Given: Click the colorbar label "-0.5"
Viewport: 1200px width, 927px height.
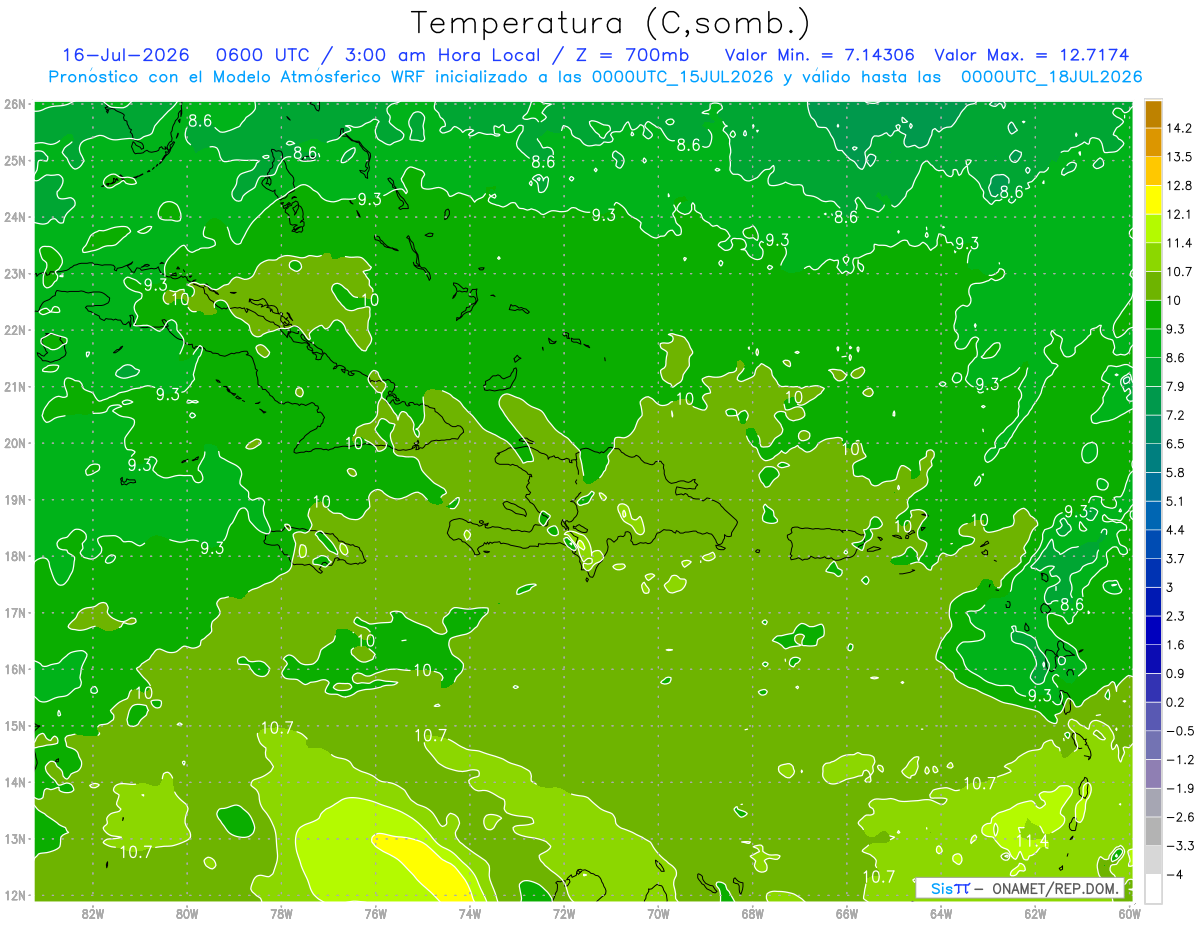Looking at the screenshot, I should 1181,731.
